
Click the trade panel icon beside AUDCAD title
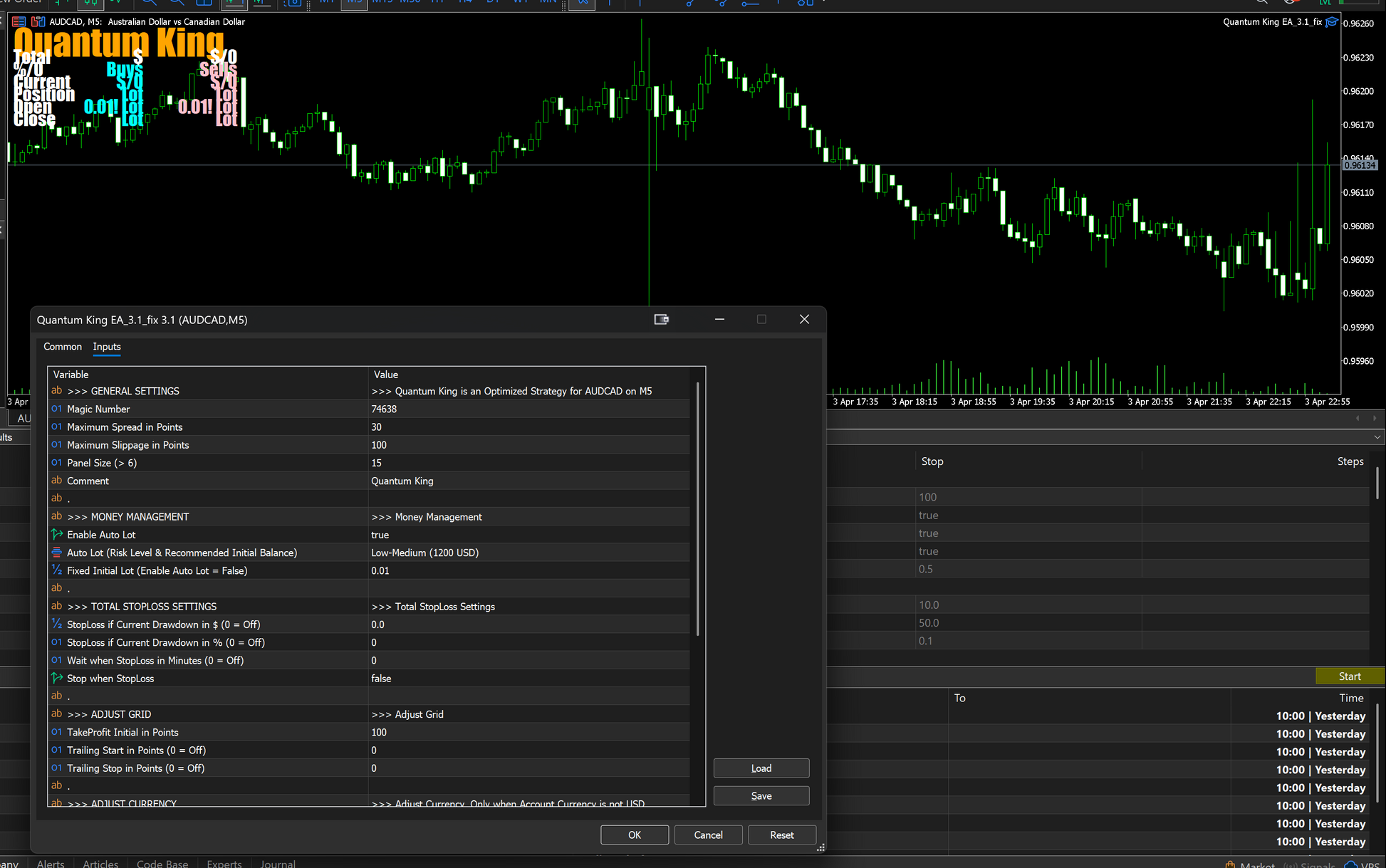point(19,22)
